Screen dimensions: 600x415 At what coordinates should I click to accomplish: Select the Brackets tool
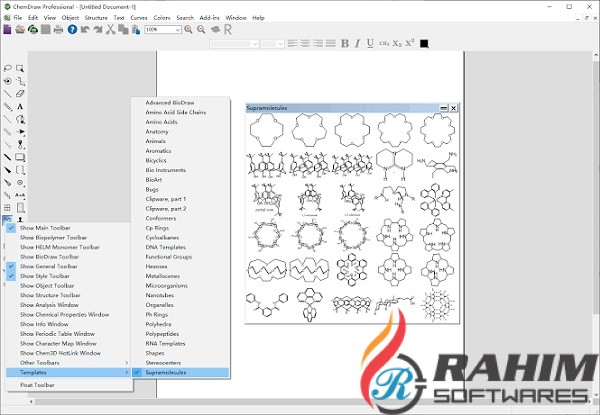click(x=20, y=170)
